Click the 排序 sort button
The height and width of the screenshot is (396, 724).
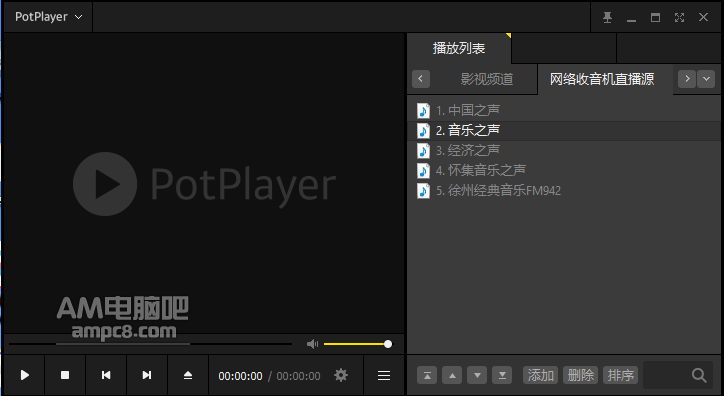coord(621,375)
